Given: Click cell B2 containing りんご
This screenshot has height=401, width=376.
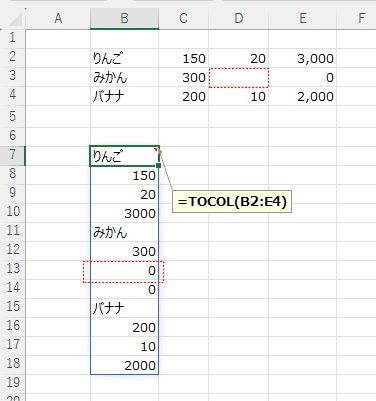Looking at the screenshot, I should tap(124, 58).
